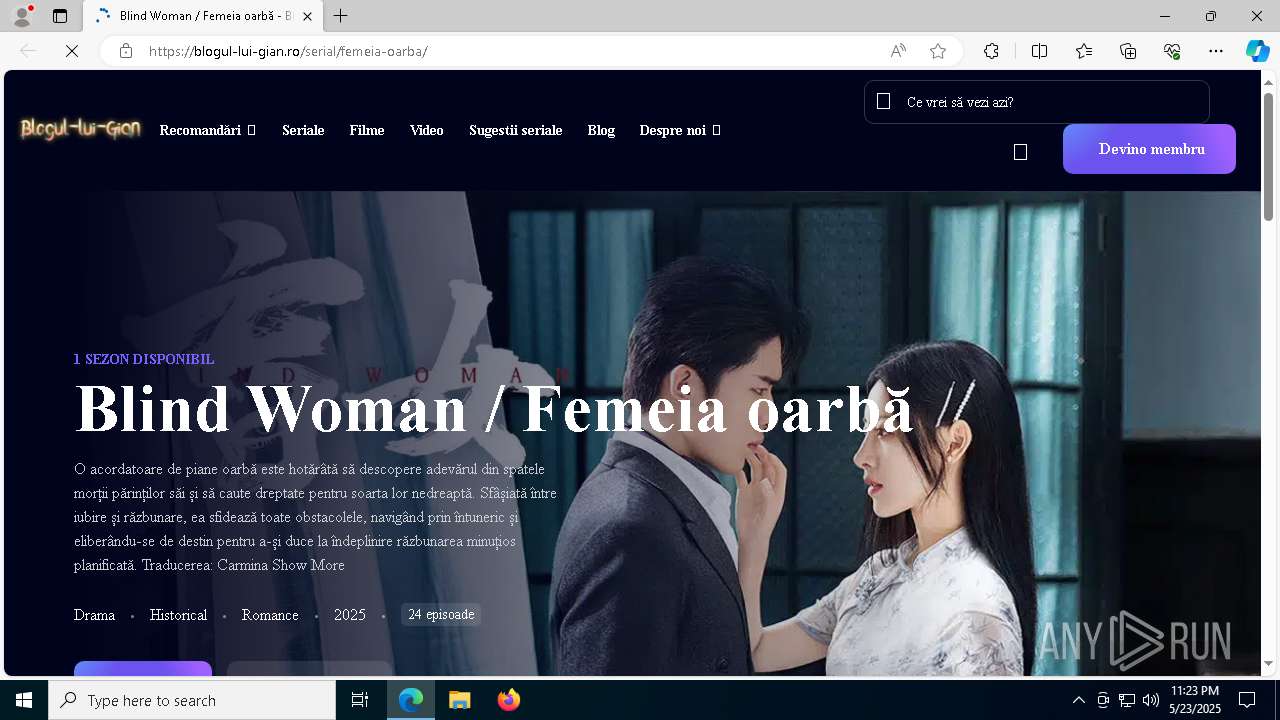Open Sugestii seriale menu item
Screen dimensions: 1280x720
pos(516,130)
